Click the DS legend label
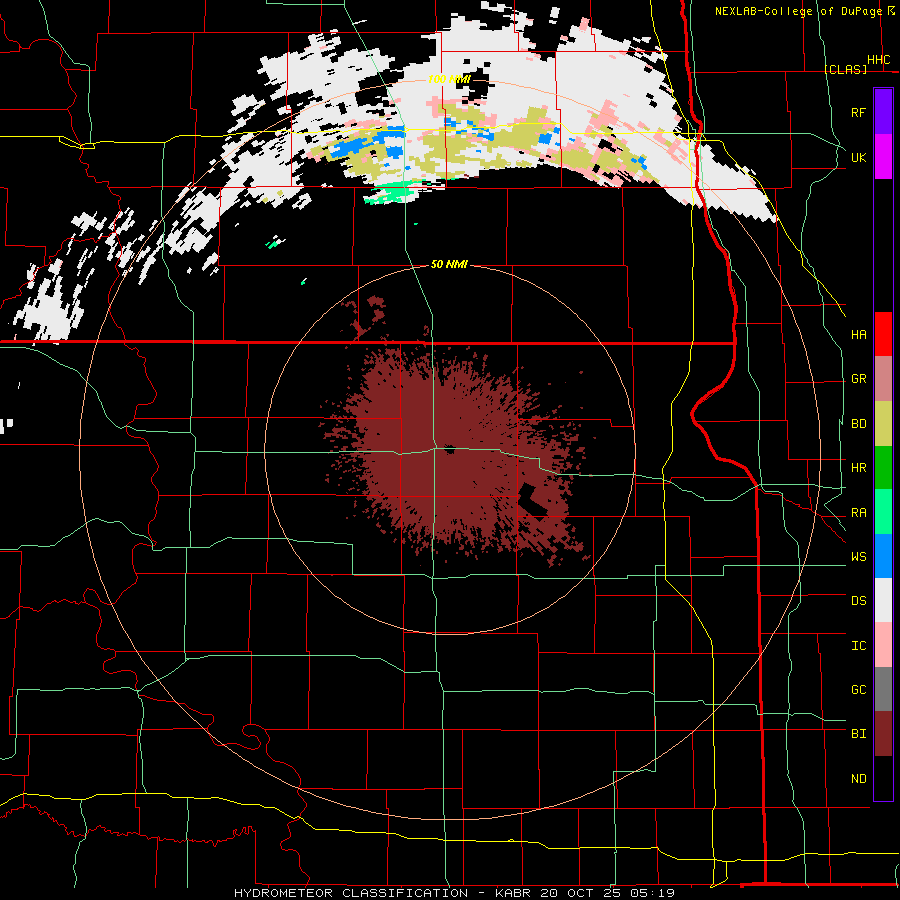This screenshot has width=900, height=900. [858, 601]
